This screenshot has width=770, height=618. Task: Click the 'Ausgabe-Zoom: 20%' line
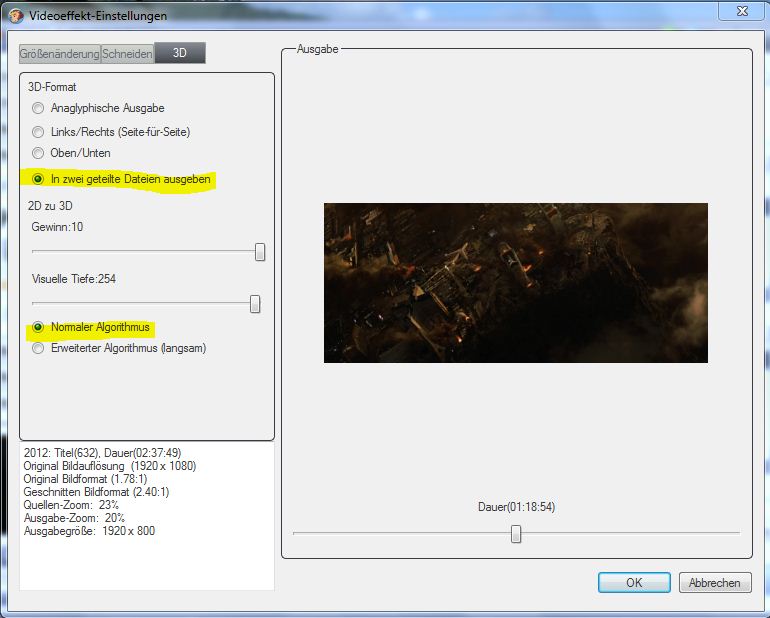(74, 518)
